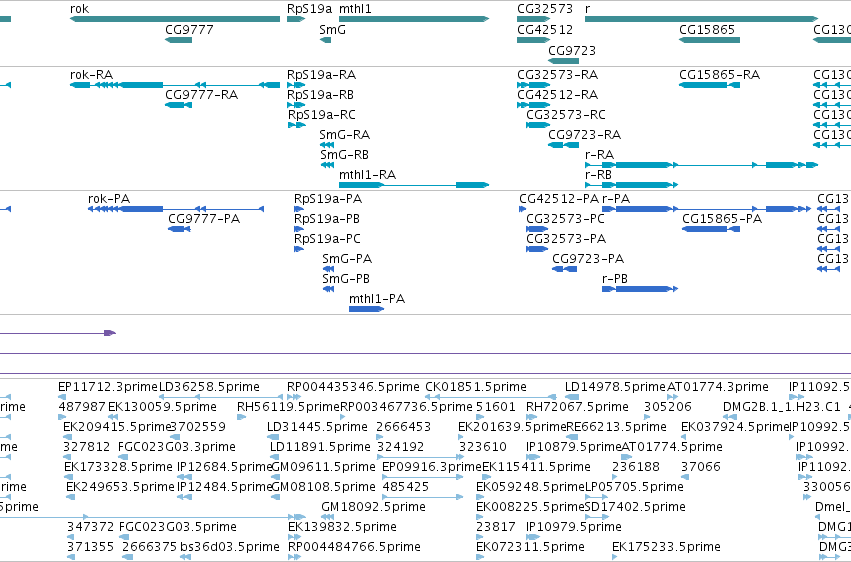Select the CG9723 gene arrow bar

coord(563,60)
